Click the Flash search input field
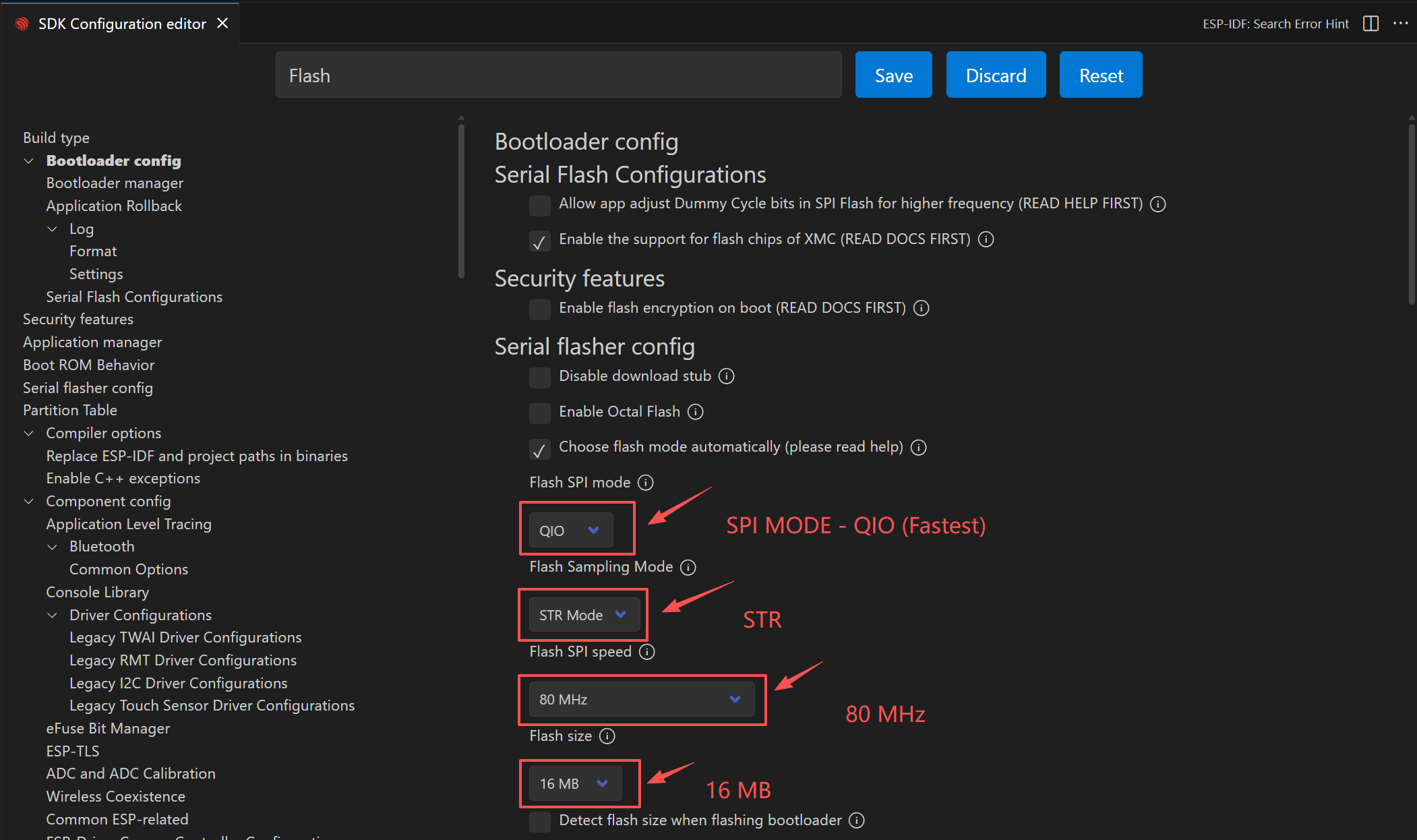This screenshot has height=840, width=1417. coord(558,75)
